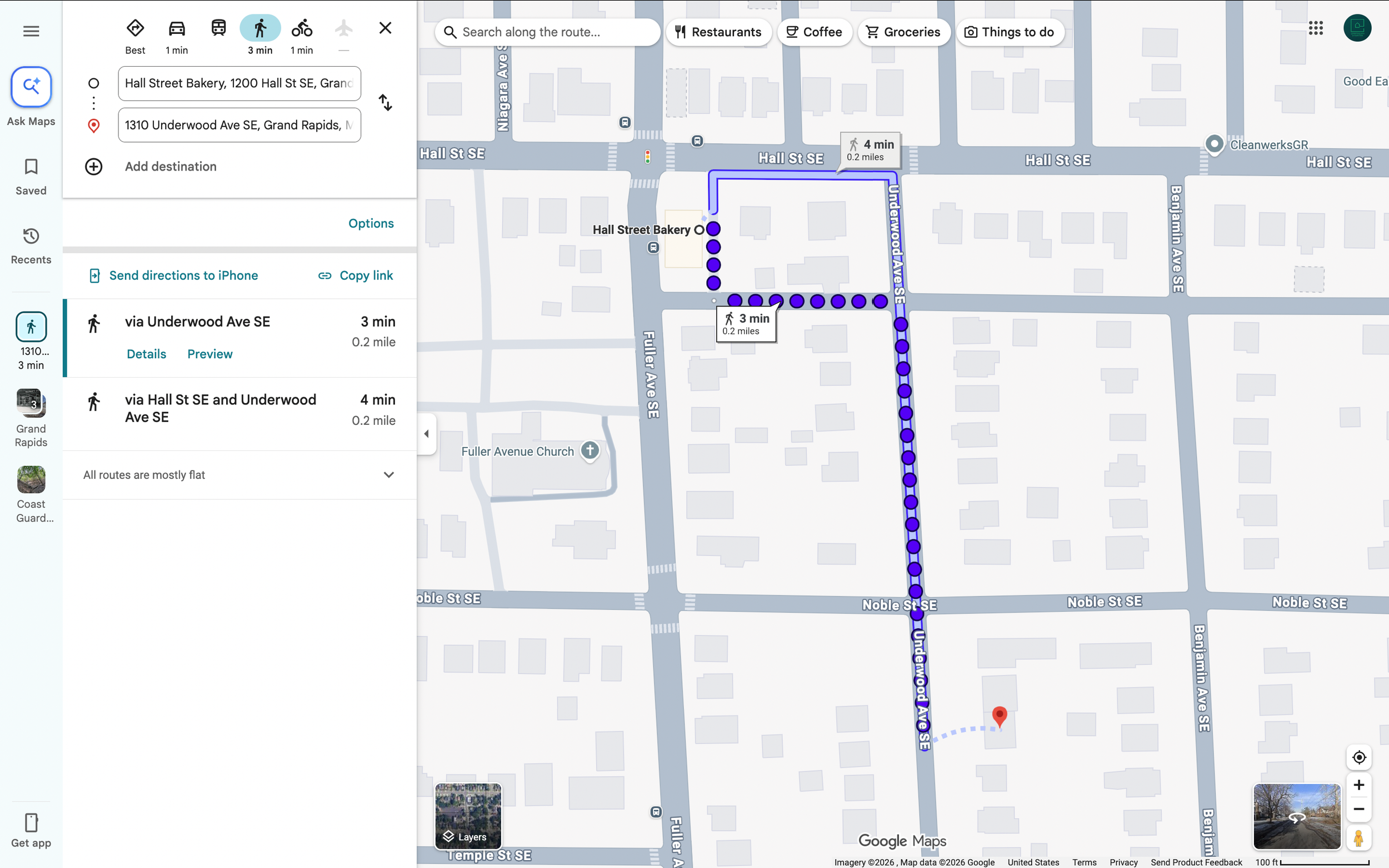Image resolution: width=1389 pixels, height=868 pixels.
Task: Open the Street View thumbnail
Action: tap(1297, 816)
